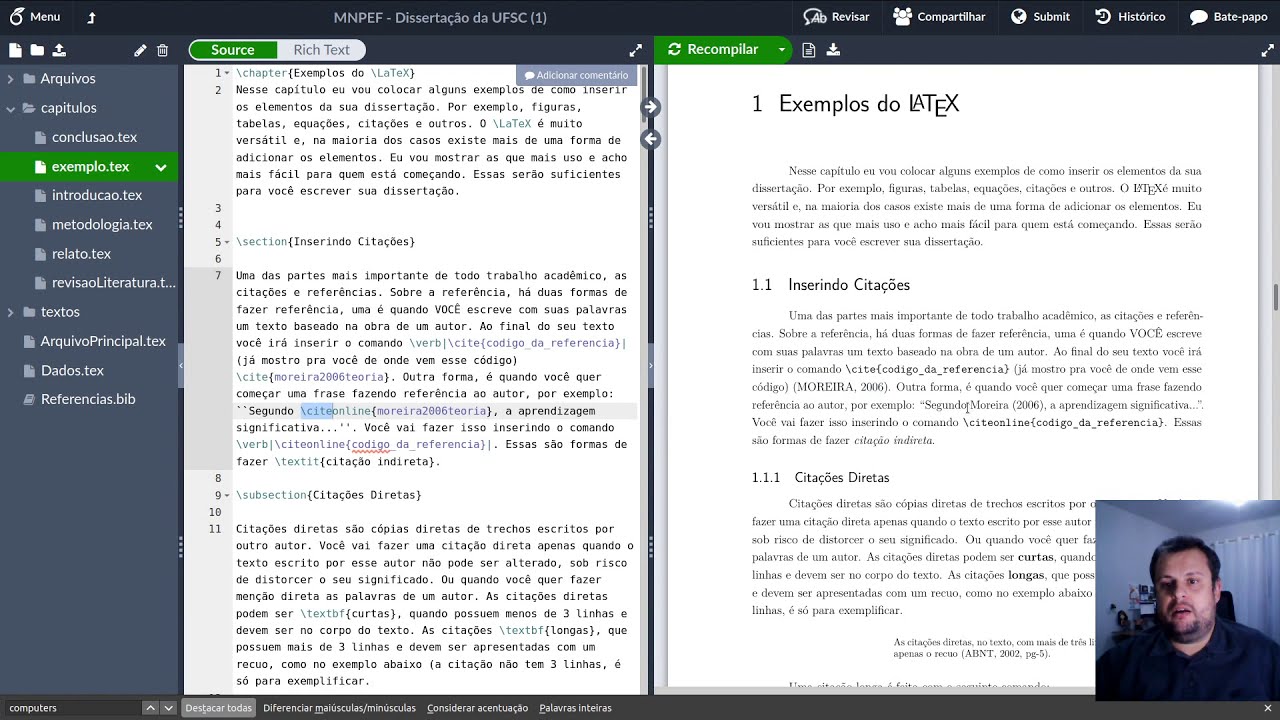Toggle Destacar todas highlight option
This screenshot has height=720, width=1280.
click(218, 708)
